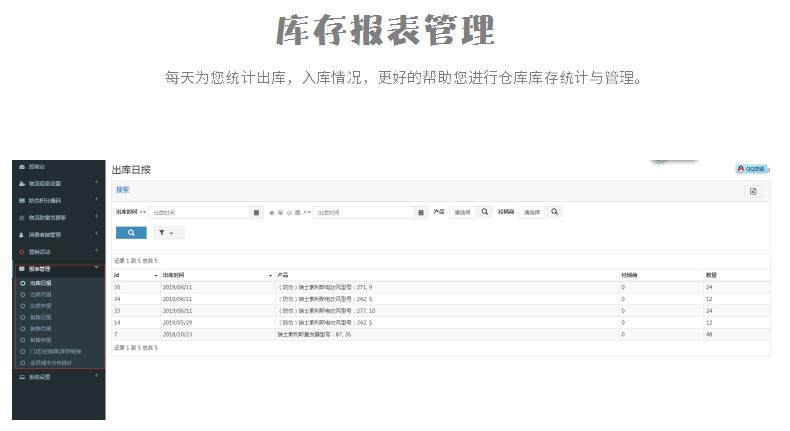Viewport: 790px width, 431px height.
Task: Click Id cell 14 in the table
Action: (x=117, y=323)
